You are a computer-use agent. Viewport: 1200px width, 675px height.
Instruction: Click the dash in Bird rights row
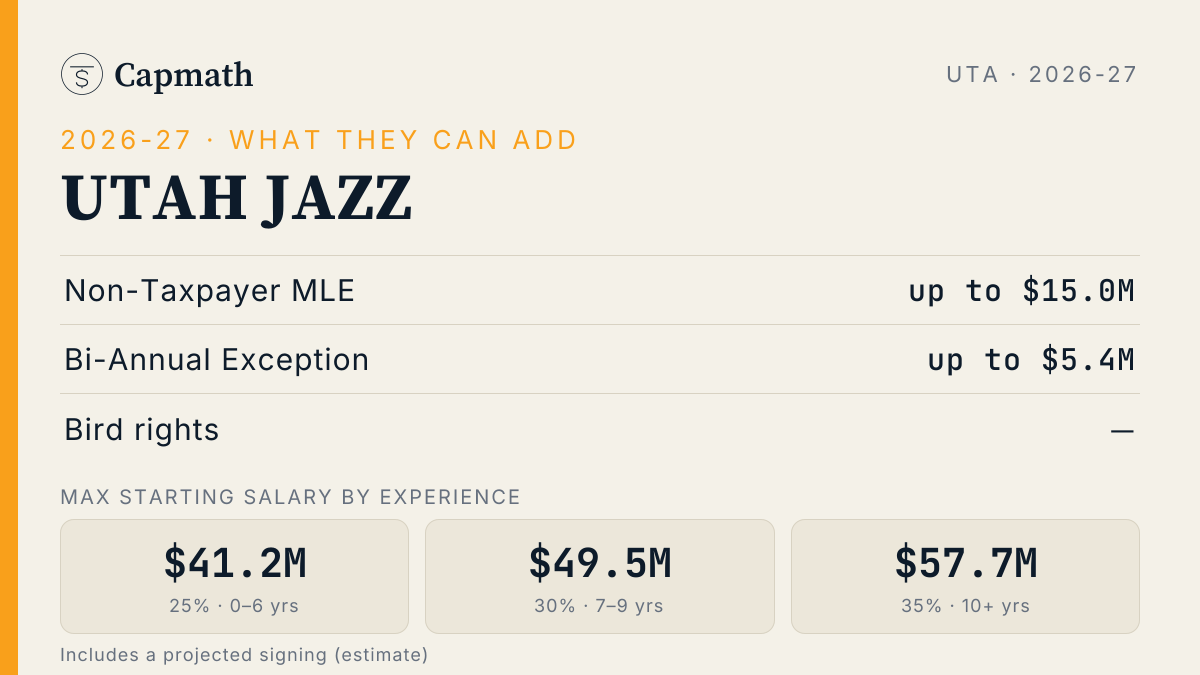click(1123, 431)
